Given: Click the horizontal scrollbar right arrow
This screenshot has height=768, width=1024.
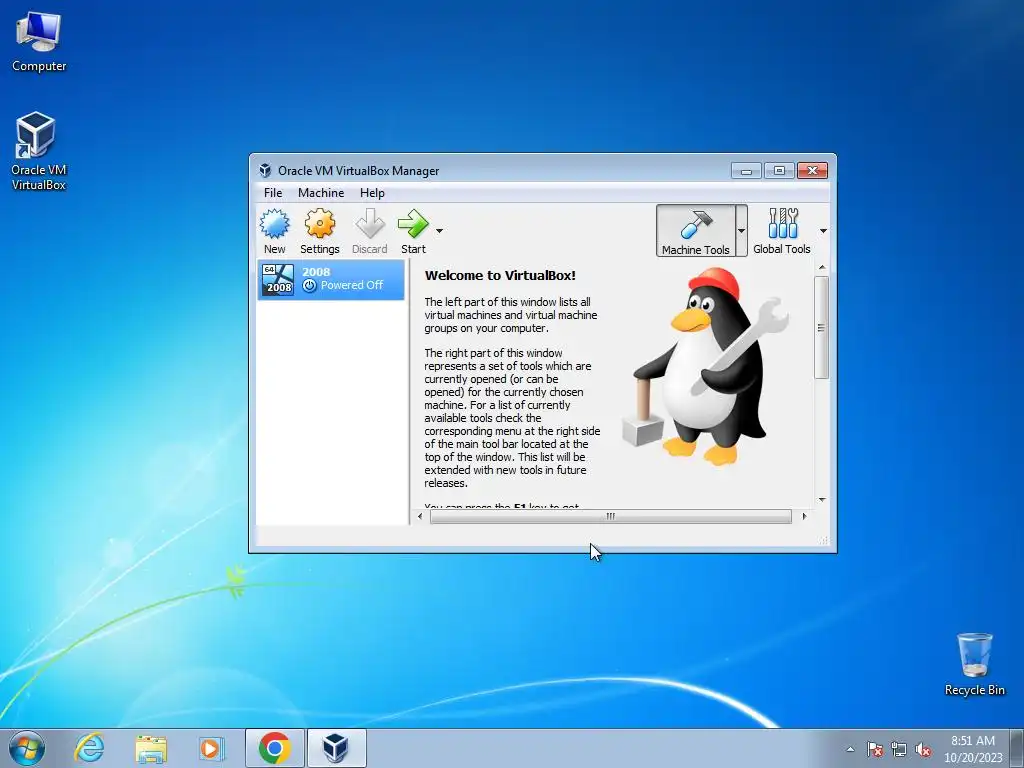Looking at the screenshot, I should [804, 517].
